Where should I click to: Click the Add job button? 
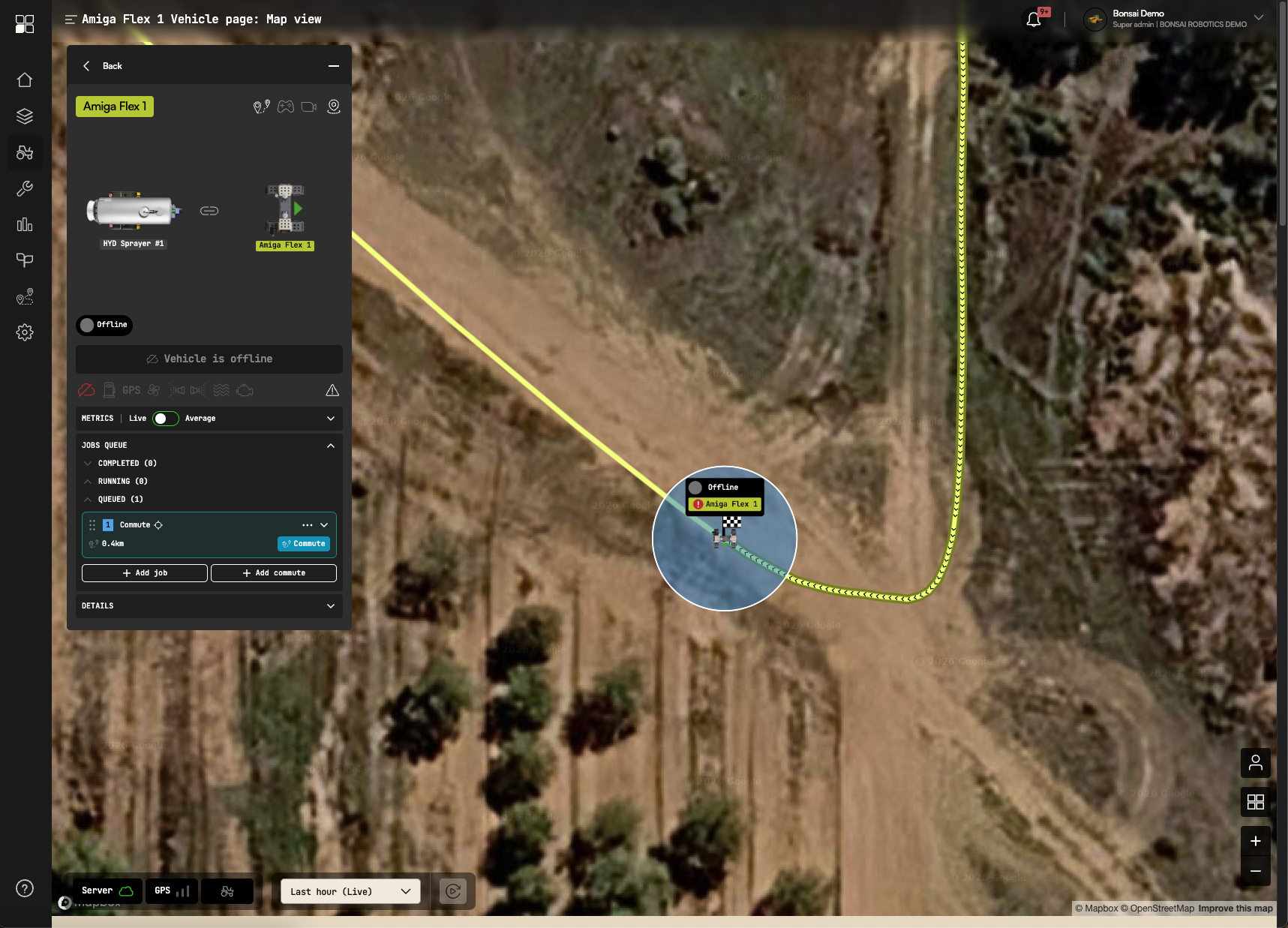(x=145, y=573)
